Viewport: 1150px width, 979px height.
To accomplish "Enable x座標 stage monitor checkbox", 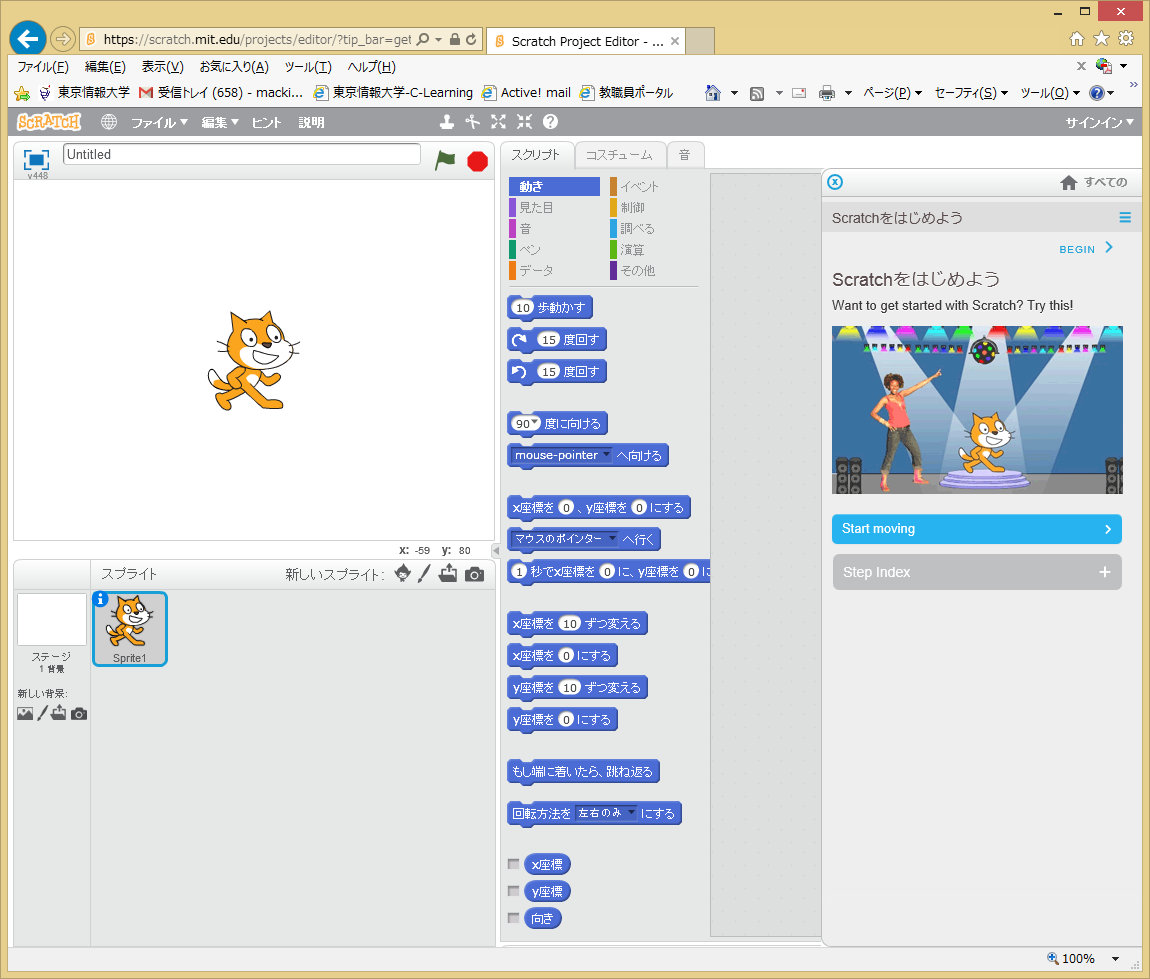I will [513, 864].
